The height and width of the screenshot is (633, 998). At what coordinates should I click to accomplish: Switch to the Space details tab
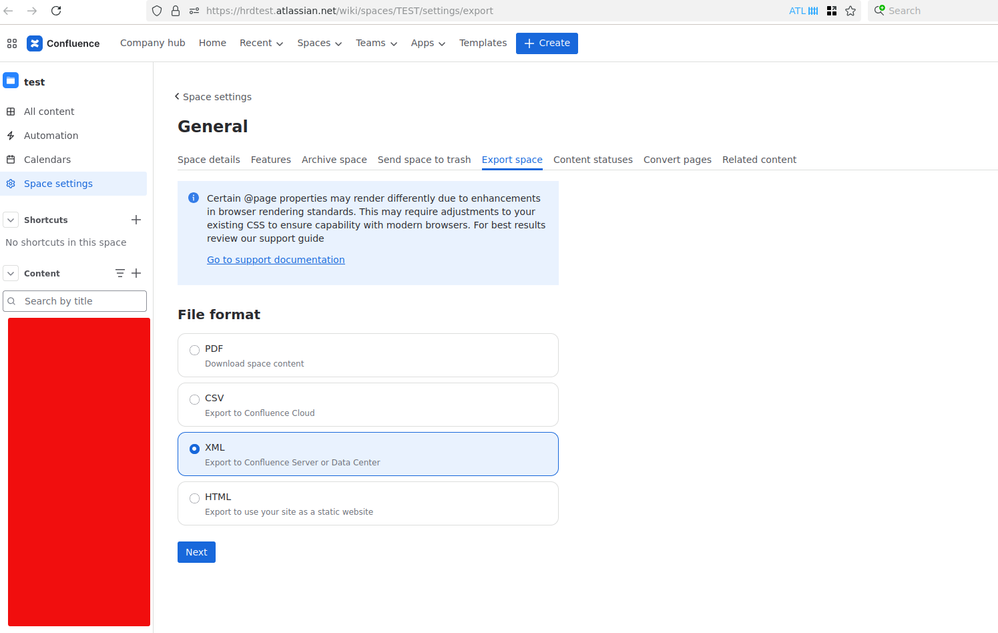pyautogui.click(x=209, y=160)
